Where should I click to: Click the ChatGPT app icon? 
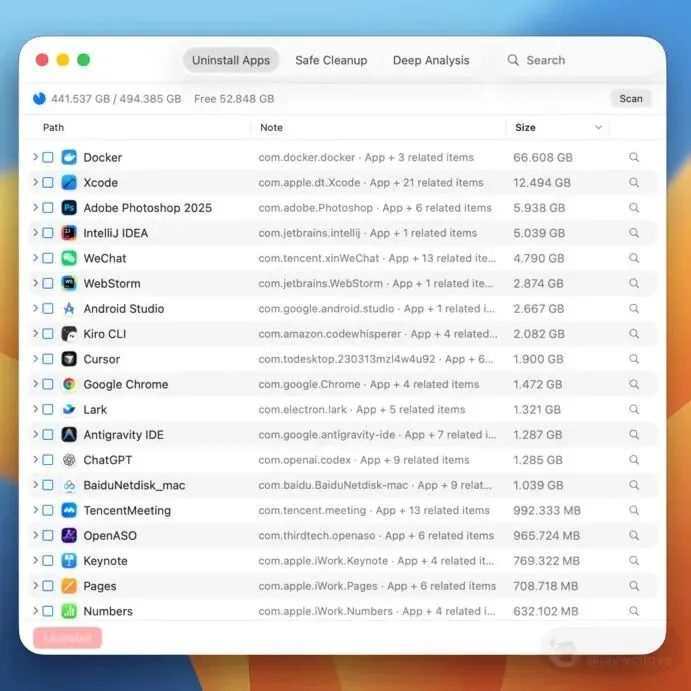pyautogui.click(x=69, y=460)
